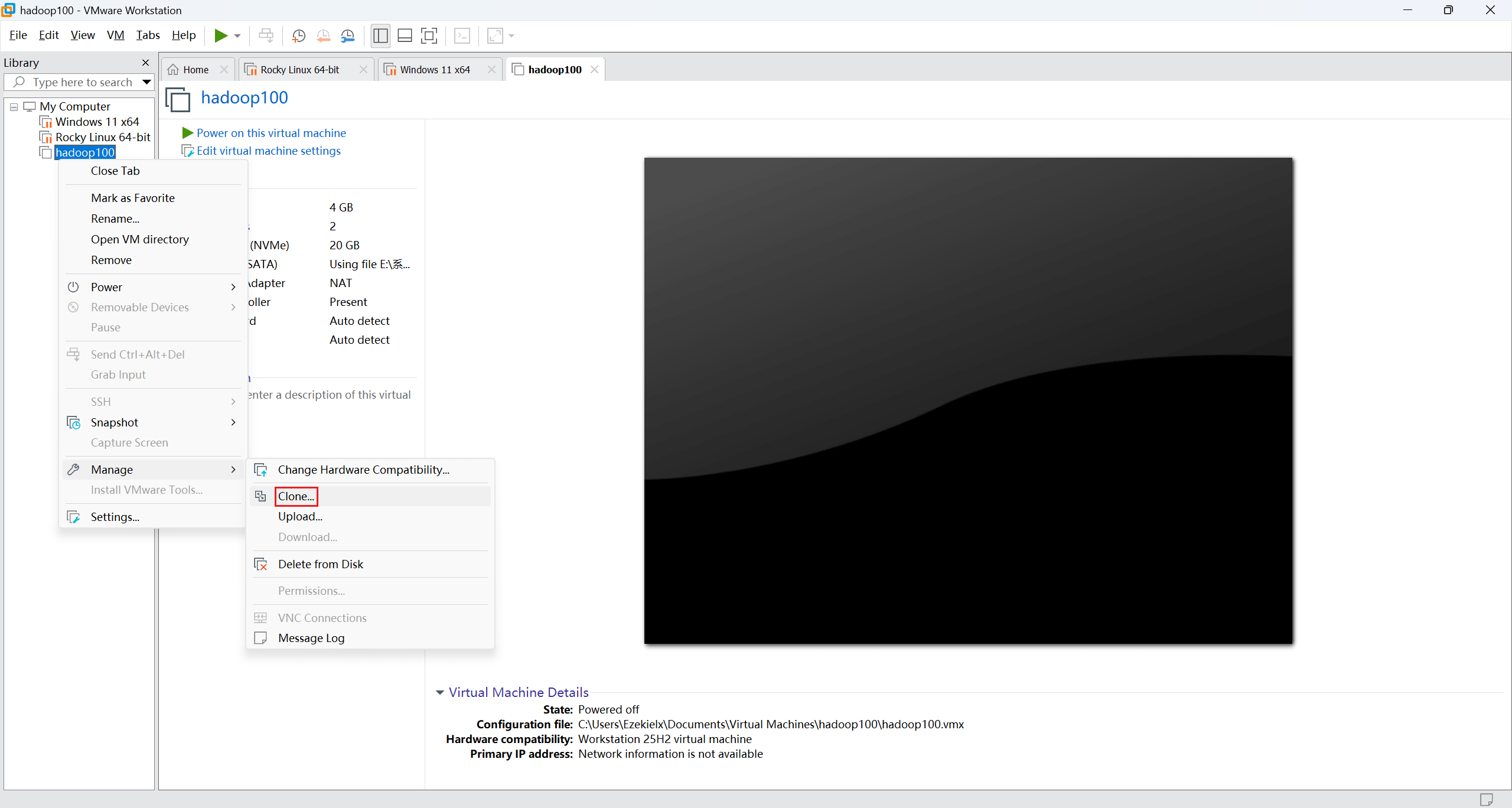Open stretch guest dropdown arrow
The width and height of the screenshot is (1512, 808).
tap(511, 36)
